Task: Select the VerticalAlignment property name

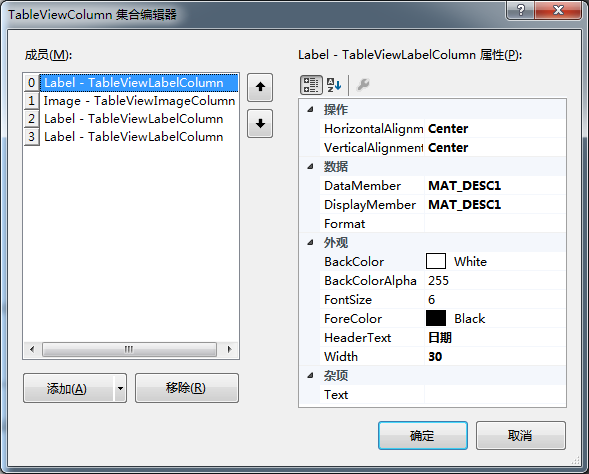Action: tap(373, 148)
